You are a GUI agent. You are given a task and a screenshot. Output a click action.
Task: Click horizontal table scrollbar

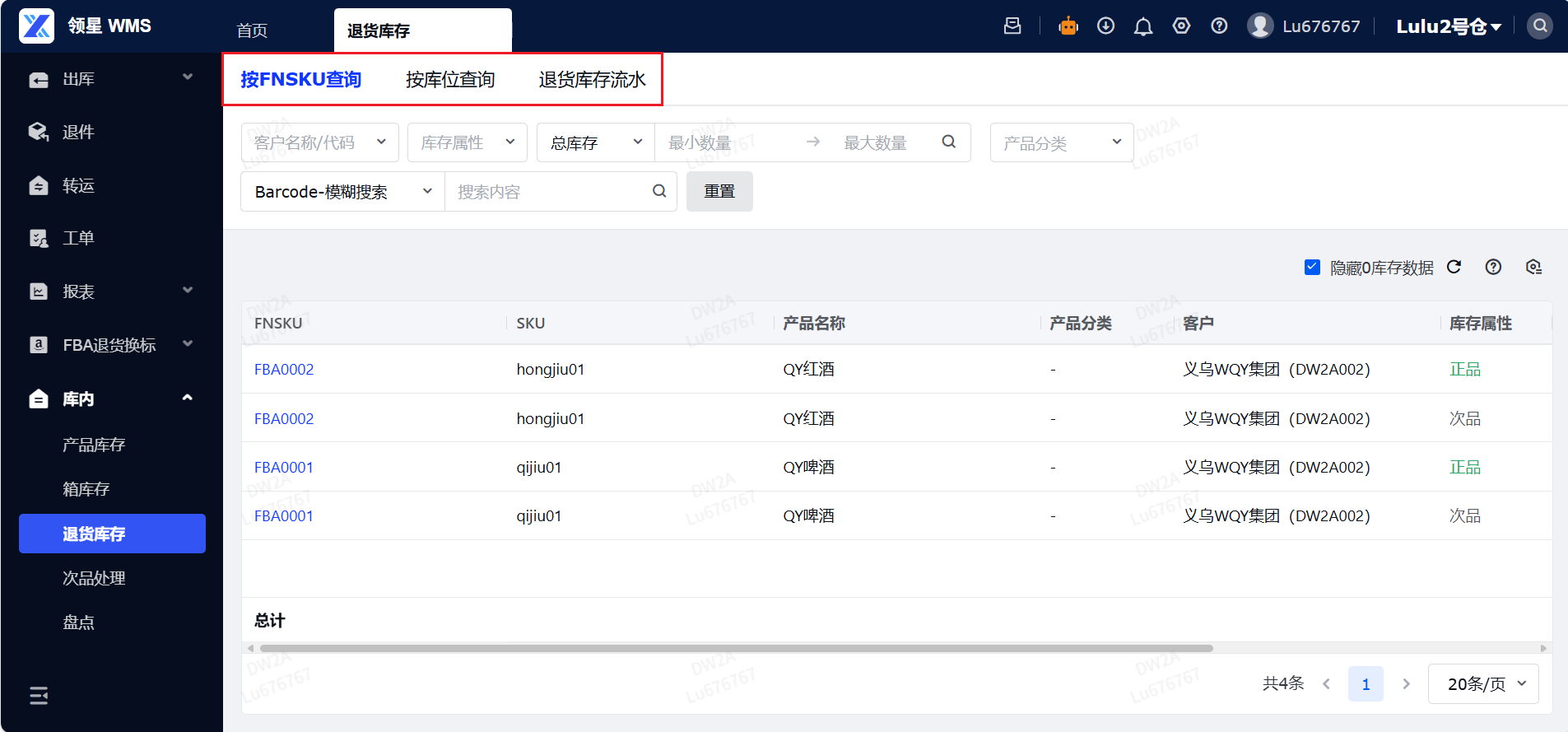737,648
